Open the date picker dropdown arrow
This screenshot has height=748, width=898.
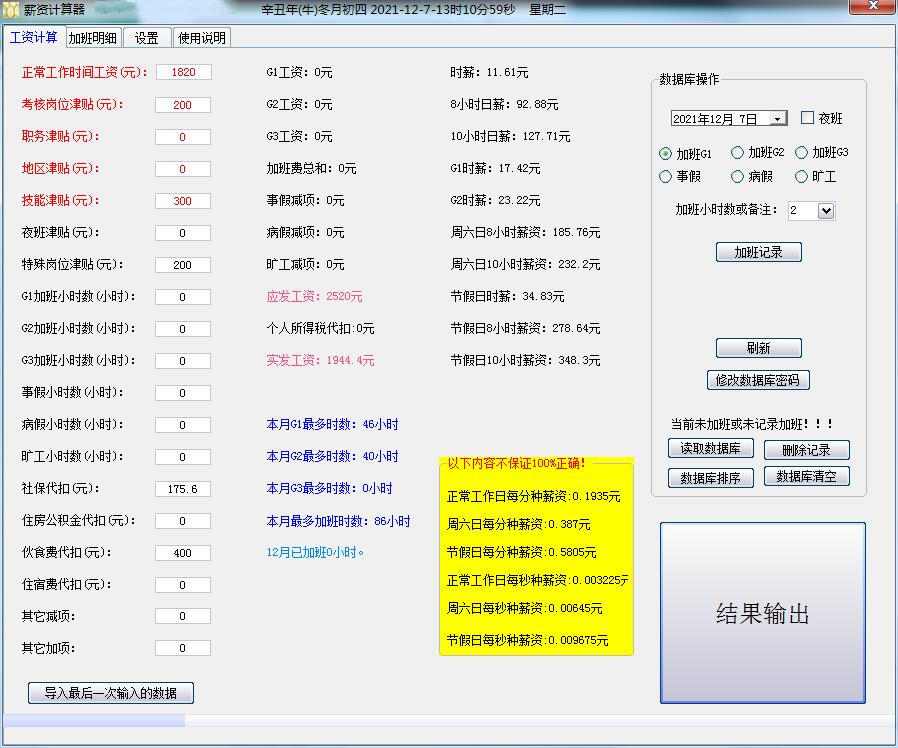[778, 119]
